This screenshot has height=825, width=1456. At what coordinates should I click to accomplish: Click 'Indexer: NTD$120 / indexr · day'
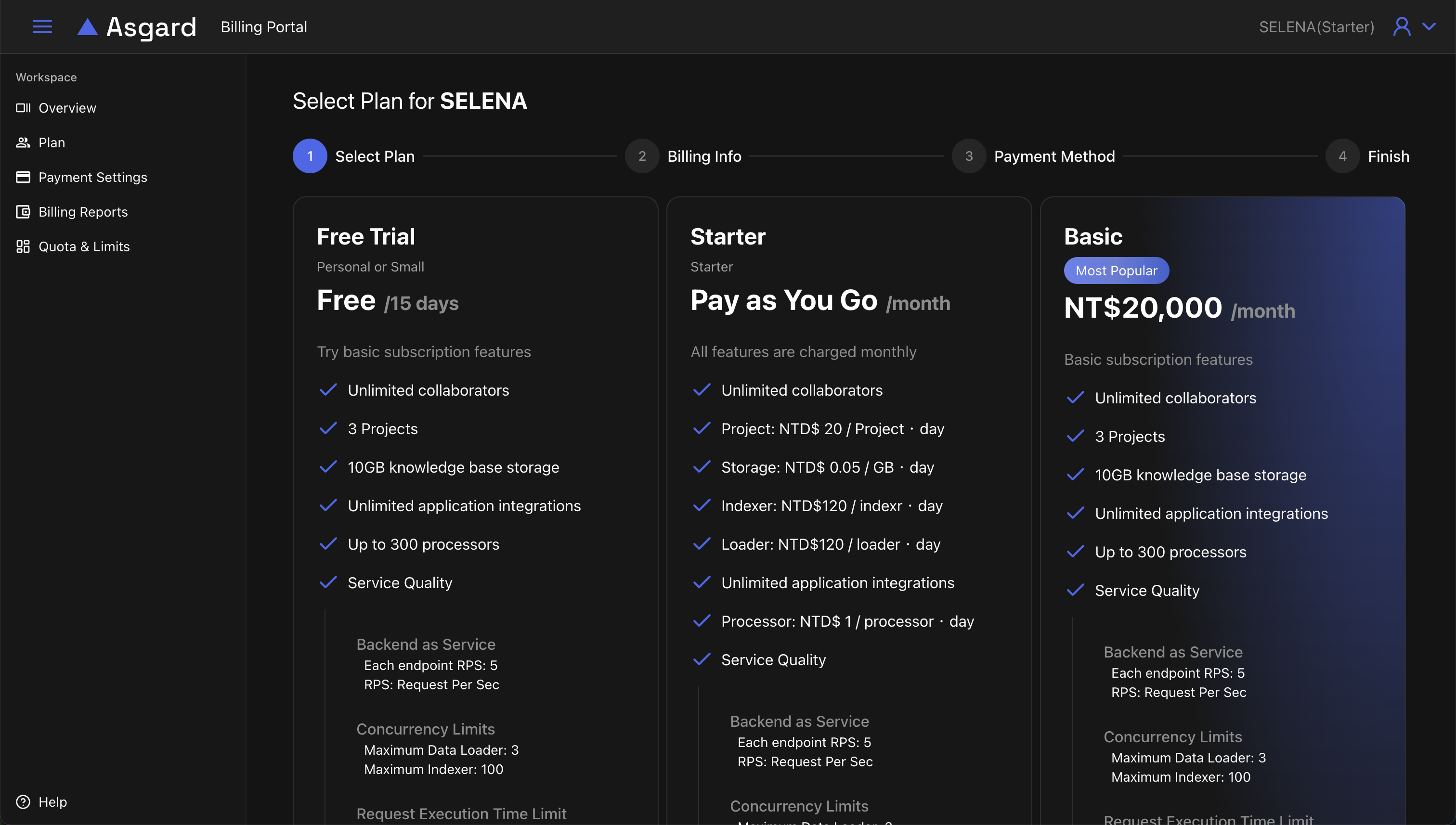(832, 505)
